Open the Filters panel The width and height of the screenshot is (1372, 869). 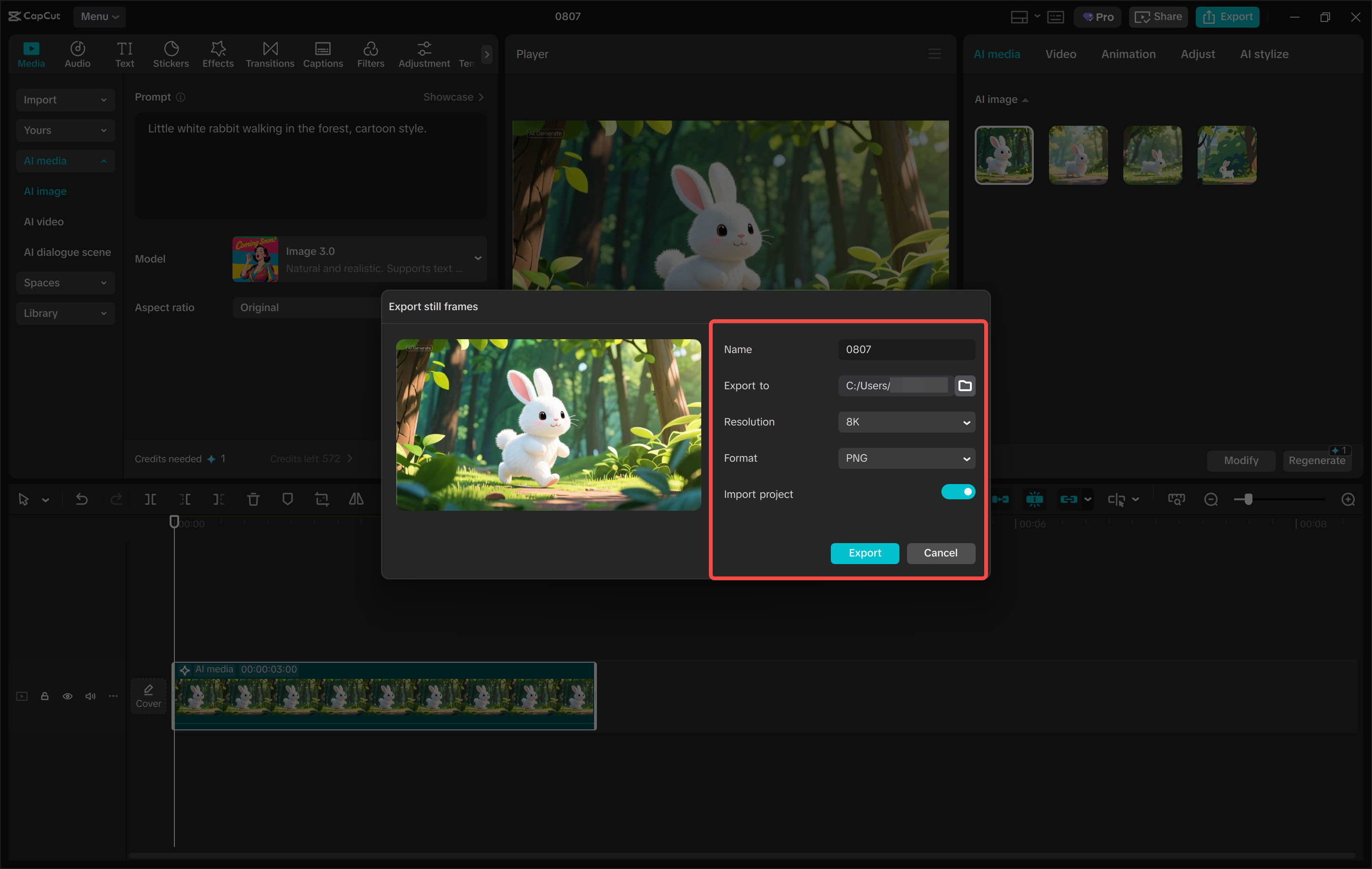[370, 54]
